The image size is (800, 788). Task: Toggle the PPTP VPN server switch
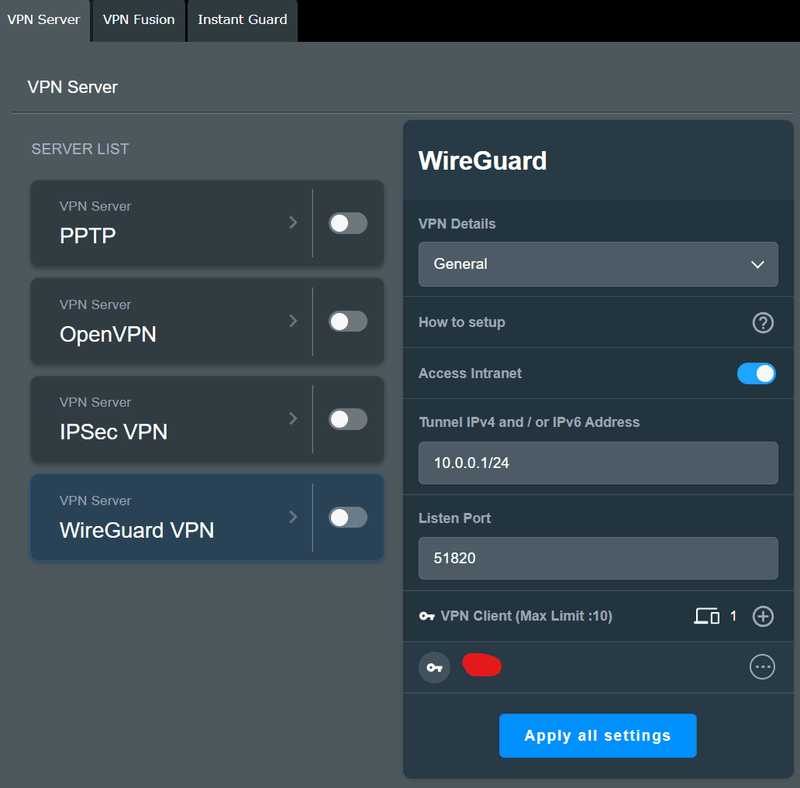[348, 223]
